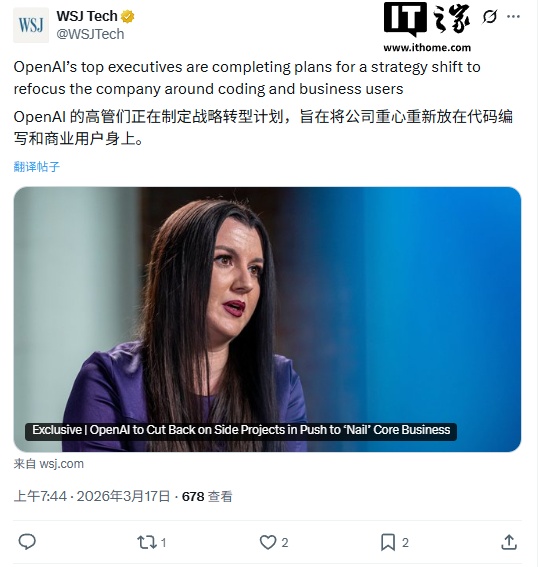Open the @WSJTech handle link
This screenshot has width=540, height=567.
tap(90, 34)
